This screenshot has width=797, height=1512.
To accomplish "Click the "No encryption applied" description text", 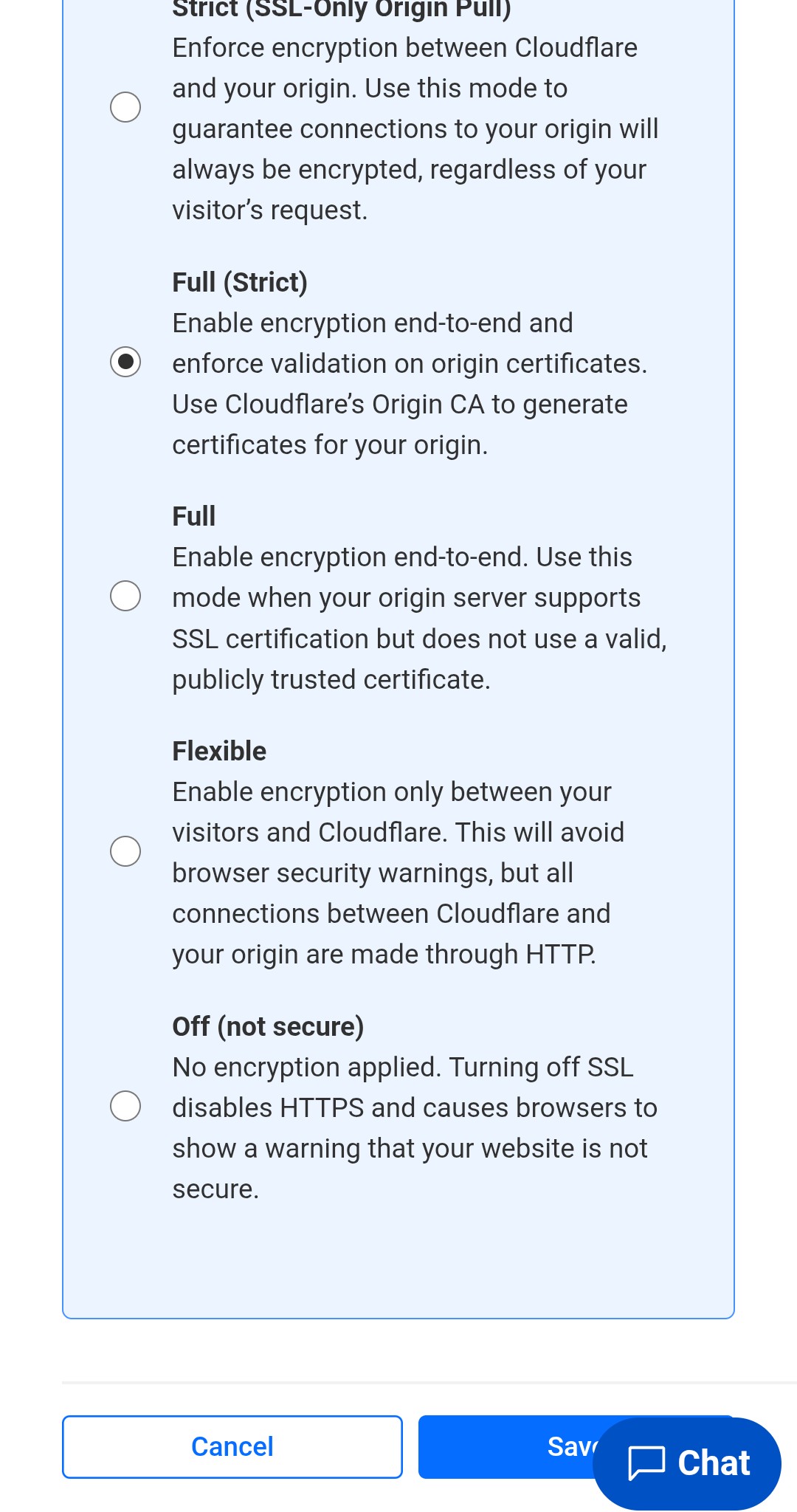I will pos(402,1068).
